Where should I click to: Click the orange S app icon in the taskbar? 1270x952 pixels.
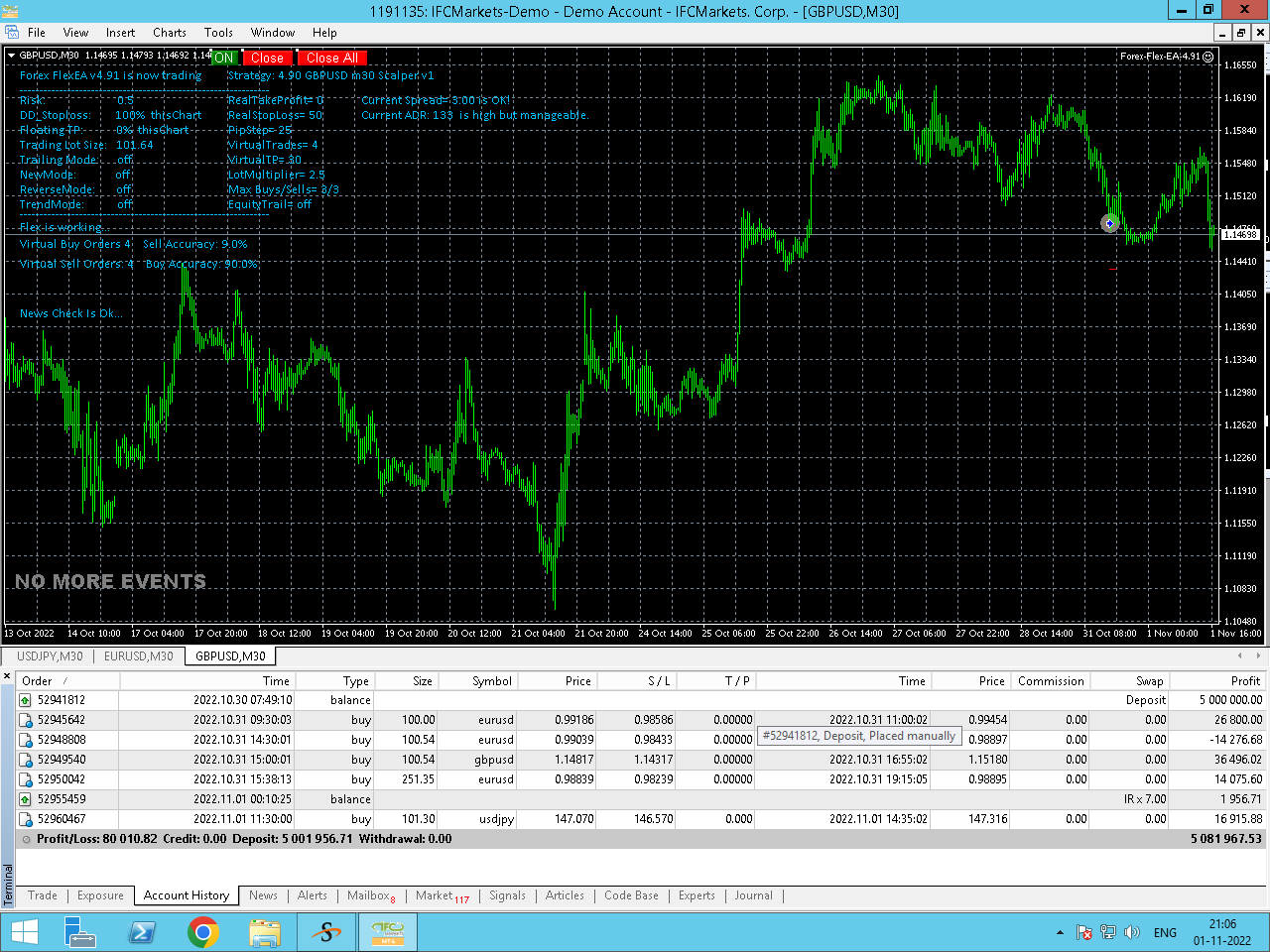click(x=326, y=932)
